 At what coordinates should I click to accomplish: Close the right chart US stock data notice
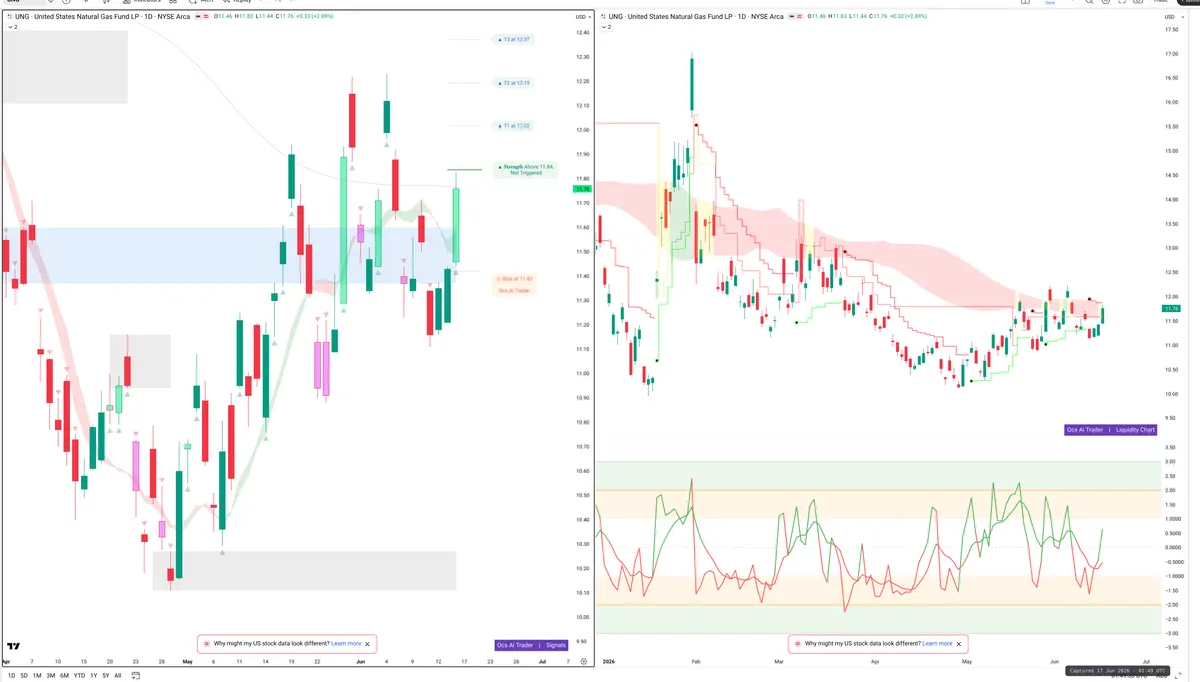point(959,644)
